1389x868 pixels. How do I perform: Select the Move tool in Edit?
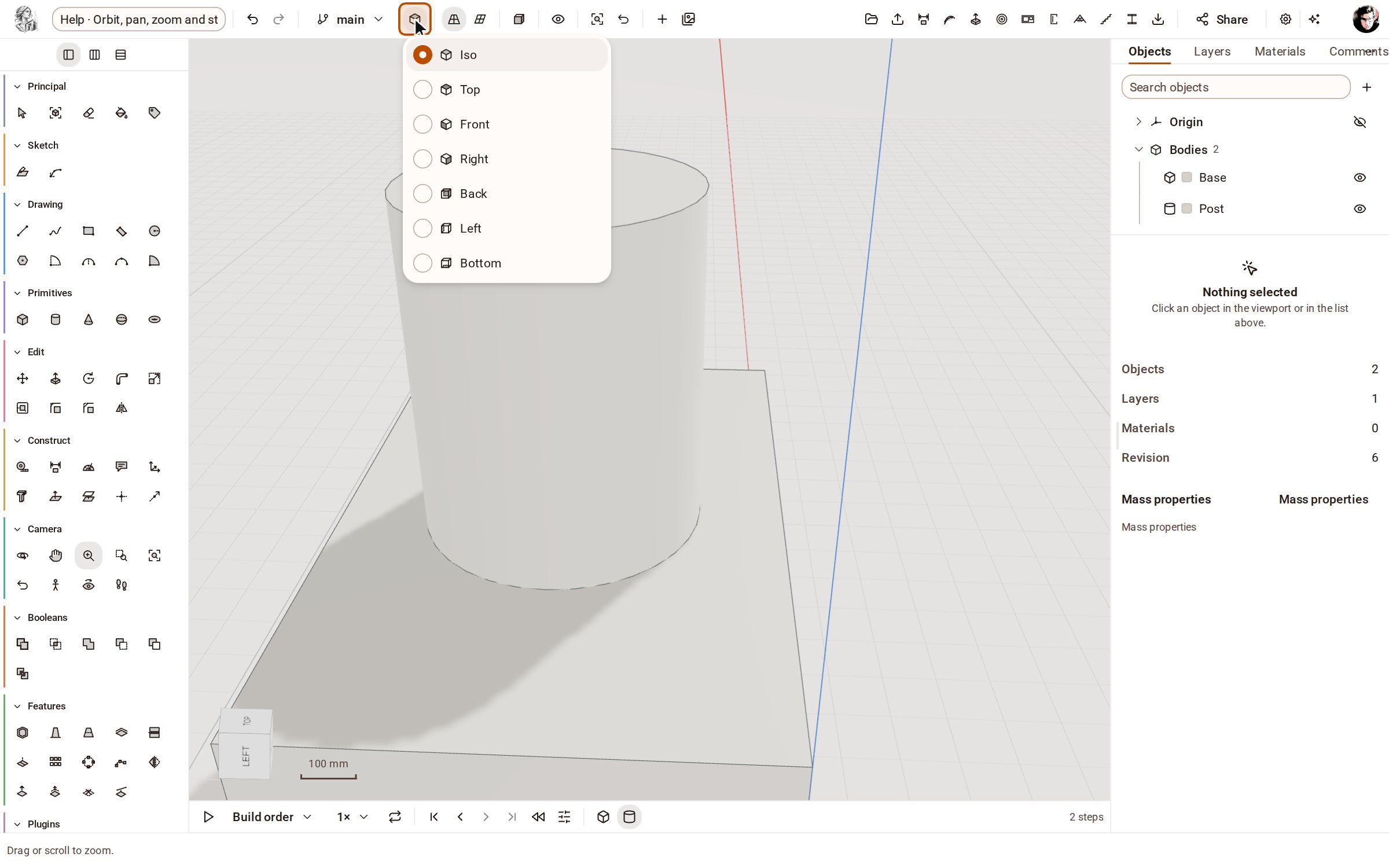click(23, 378)
